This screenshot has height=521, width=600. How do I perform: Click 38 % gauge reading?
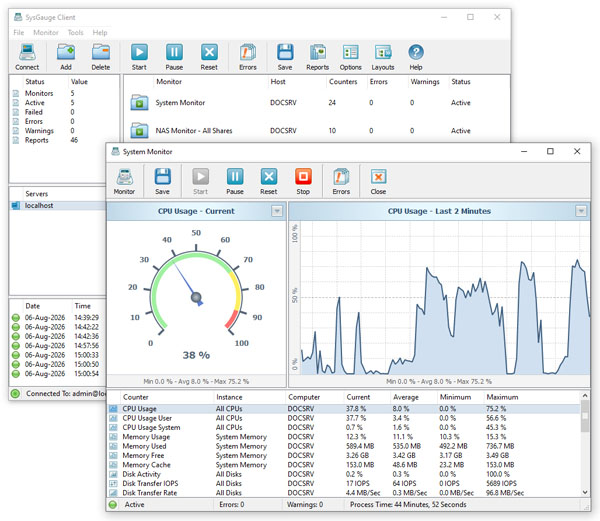(196, 355)
